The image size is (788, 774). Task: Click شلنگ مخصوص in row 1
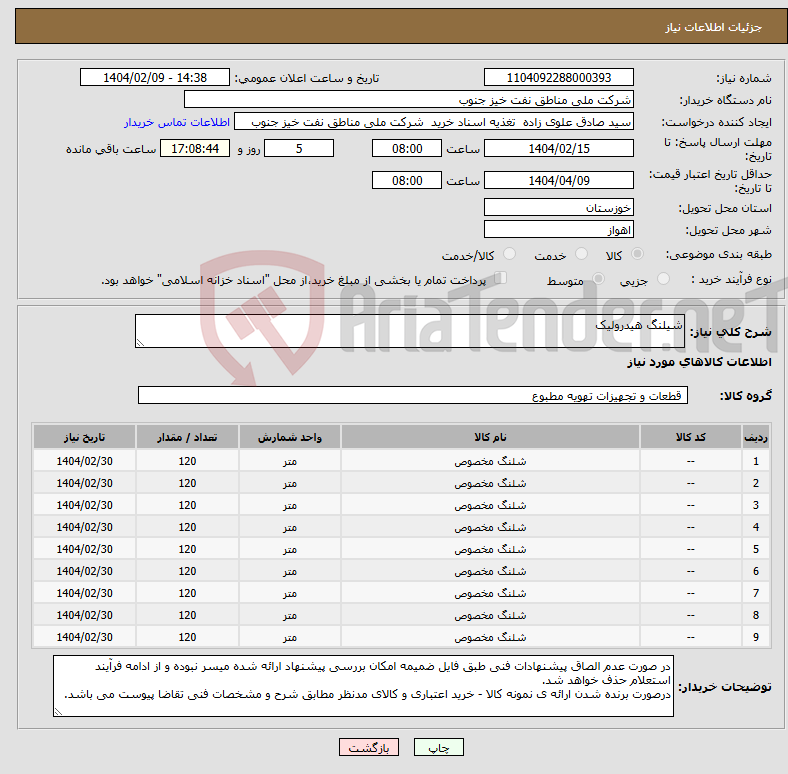(490, 461)
